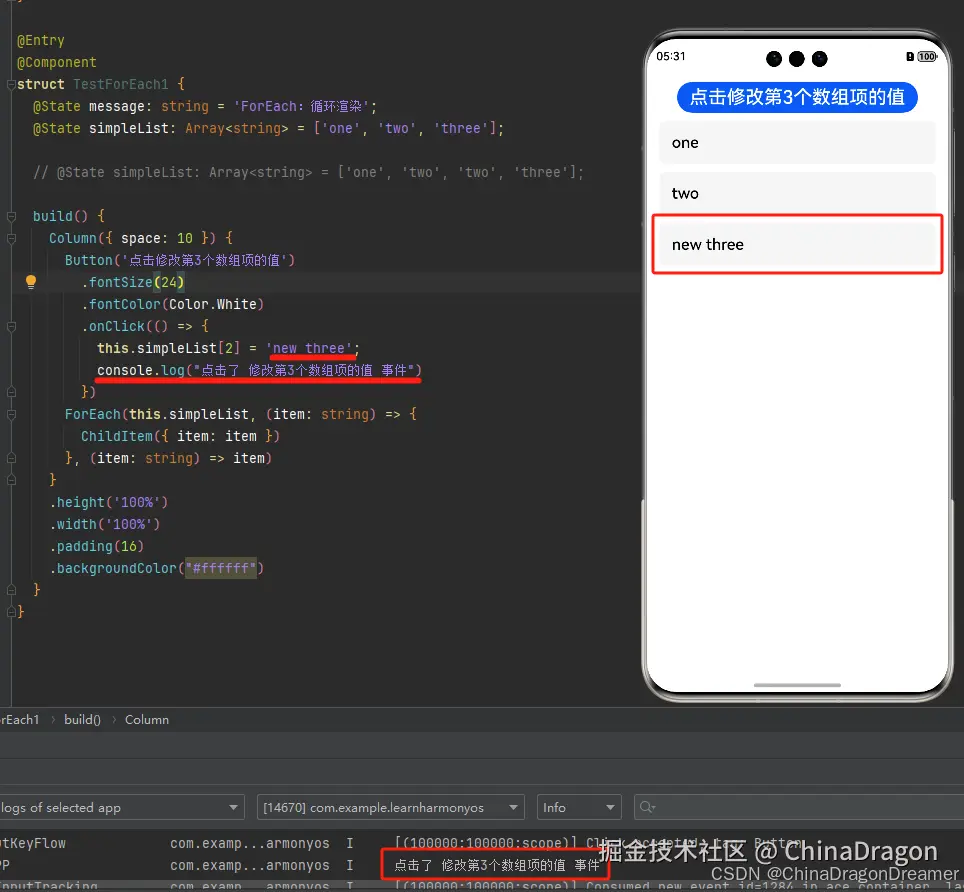The image size is (964, 892).
Task: Click the .padding(16) line in editor
Action: 97,546
